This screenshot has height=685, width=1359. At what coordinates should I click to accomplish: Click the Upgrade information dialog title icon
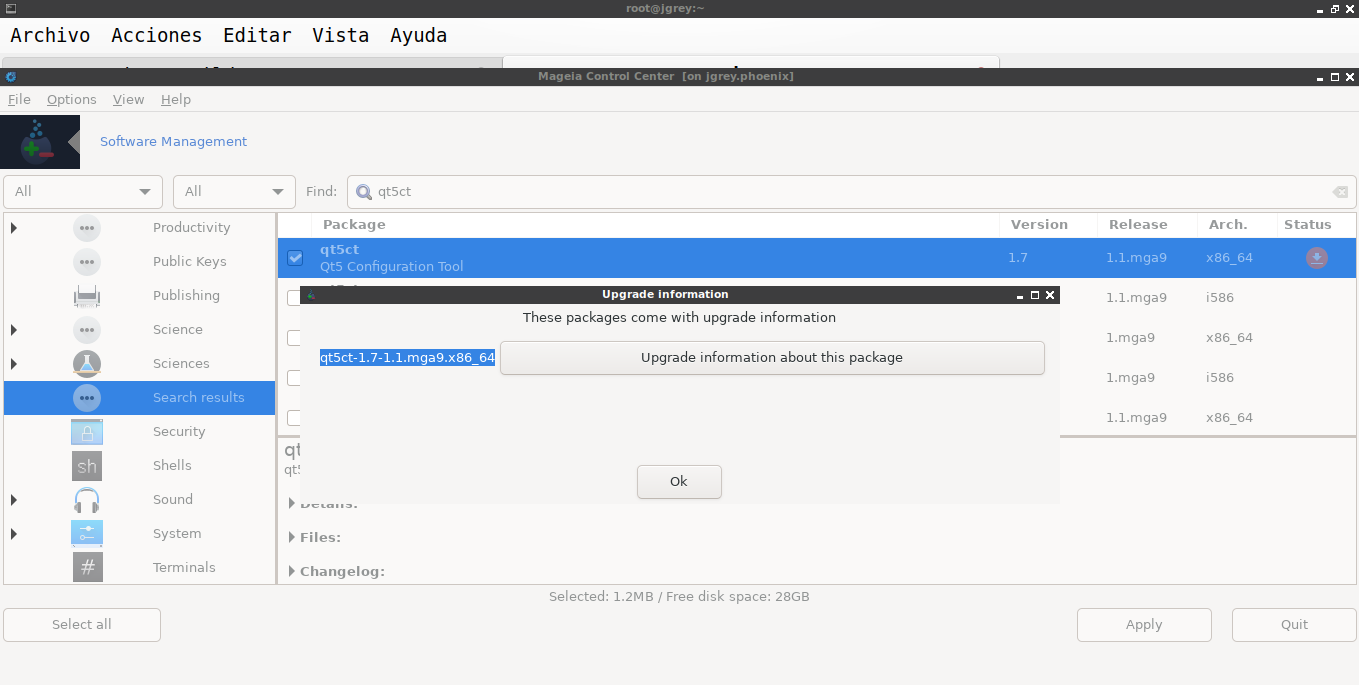point(311,295)
